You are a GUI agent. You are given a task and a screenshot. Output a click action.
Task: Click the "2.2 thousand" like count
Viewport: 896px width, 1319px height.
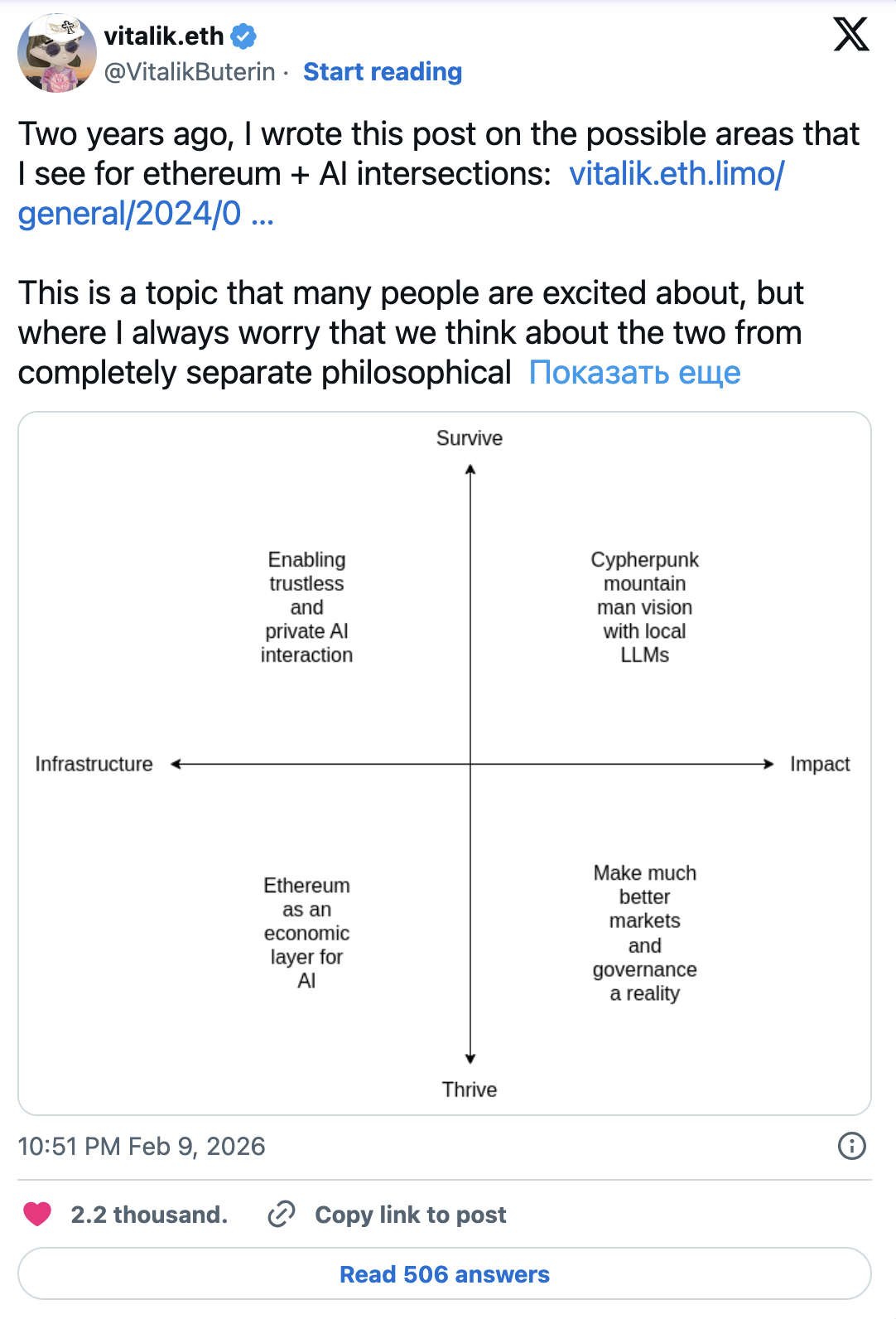tap(149, 1215)
